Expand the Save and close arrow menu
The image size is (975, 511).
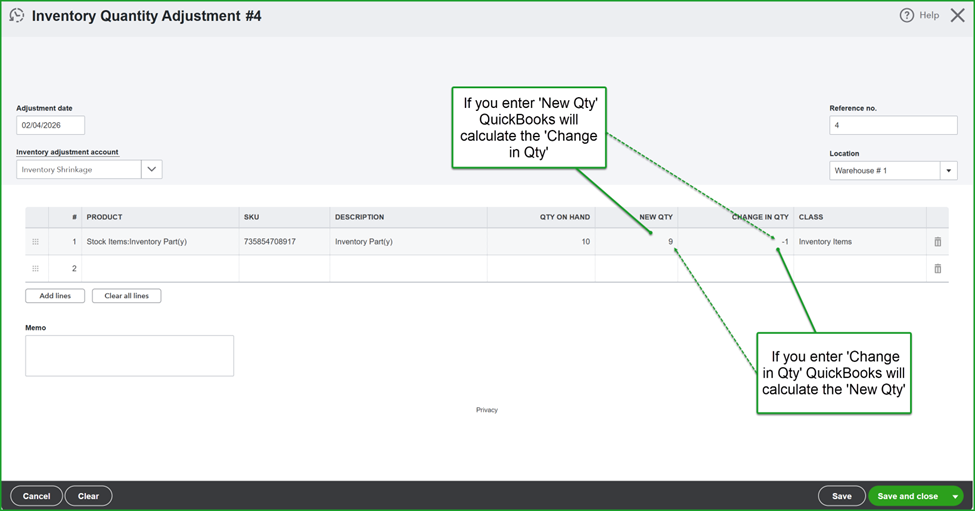tap(955, 496)
